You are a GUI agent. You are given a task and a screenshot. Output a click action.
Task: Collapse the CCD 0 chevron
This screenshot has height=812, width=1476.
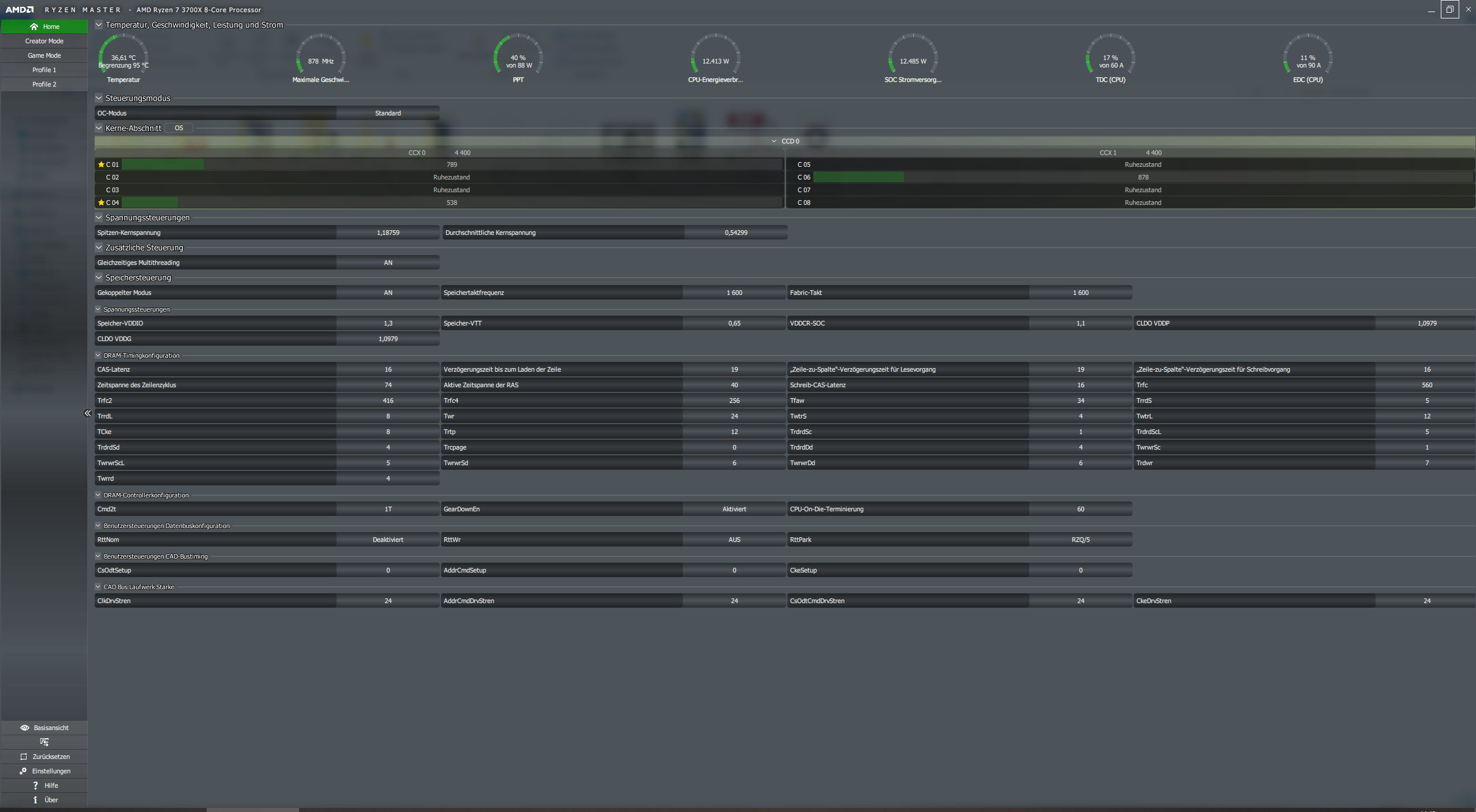pos(774,141)
